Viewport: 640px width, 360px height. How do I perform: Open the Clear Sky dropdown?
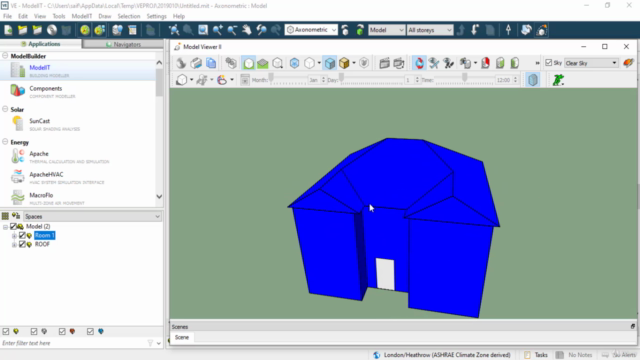pos(591,63)
